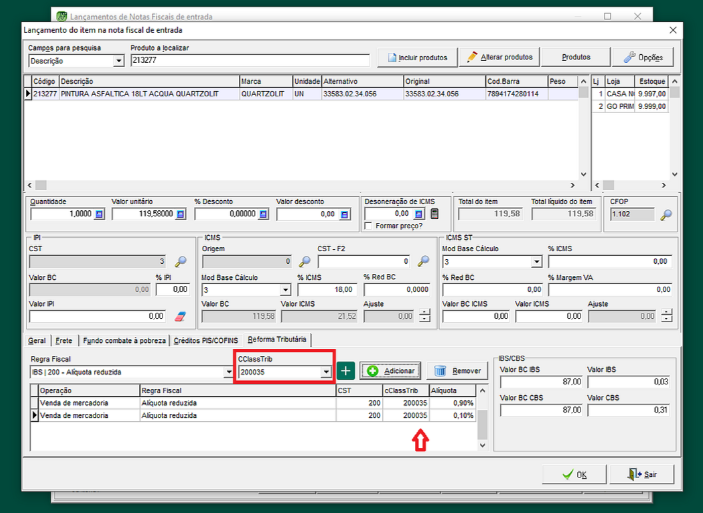Click the CST - F2 magnifier icon

(423, 261)
